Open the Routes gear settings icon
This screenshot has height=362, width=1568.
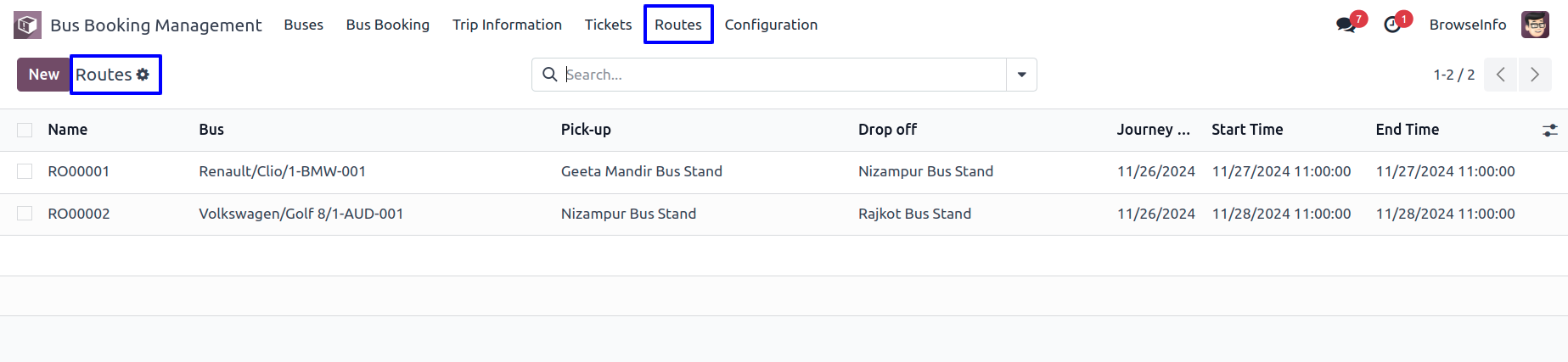tap(143, 75)
